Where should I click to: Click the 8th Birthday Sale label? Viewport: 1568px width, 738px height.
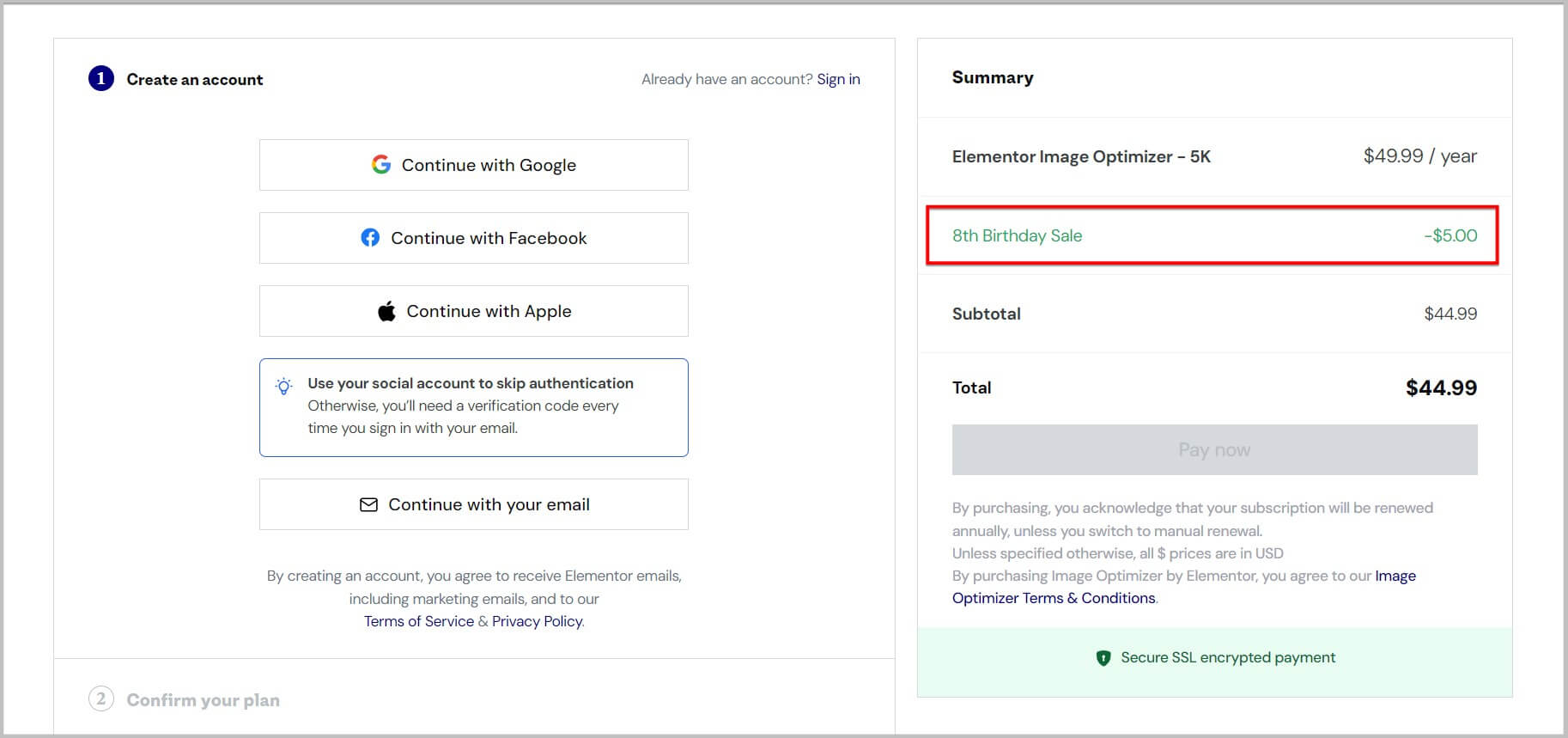(x=1017, y=235)
